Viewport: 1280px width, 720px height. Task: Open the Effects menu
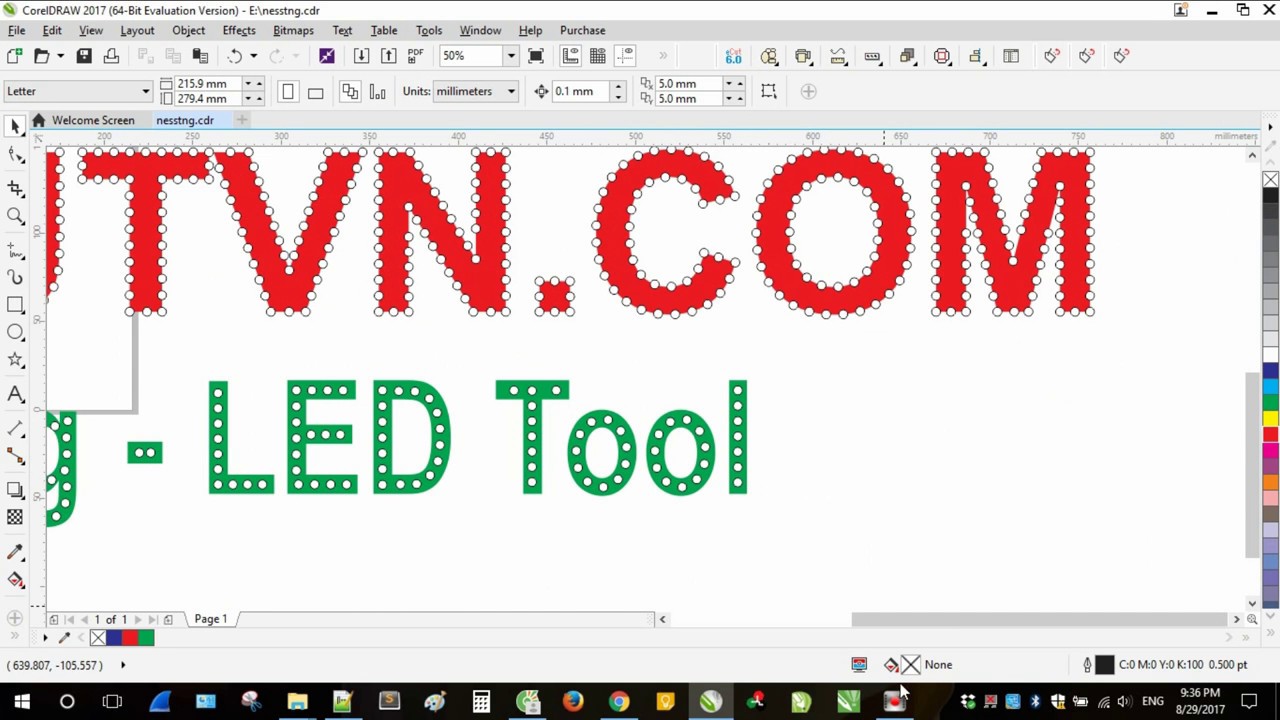(239, 30)
